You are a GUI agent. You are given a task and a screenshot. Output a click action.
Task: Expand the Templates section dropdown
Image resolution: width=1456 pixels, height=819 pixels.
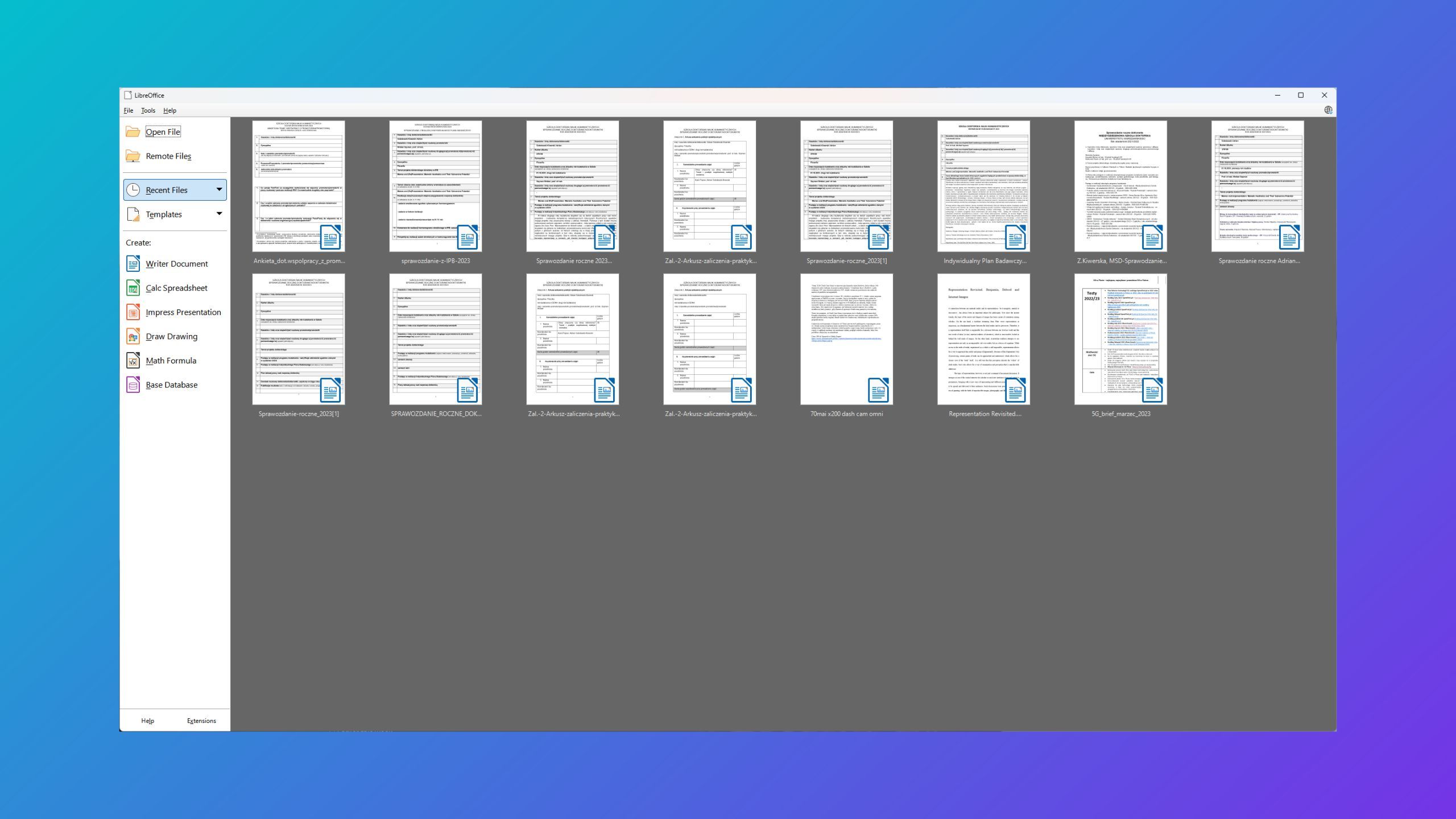click(220, 214)
